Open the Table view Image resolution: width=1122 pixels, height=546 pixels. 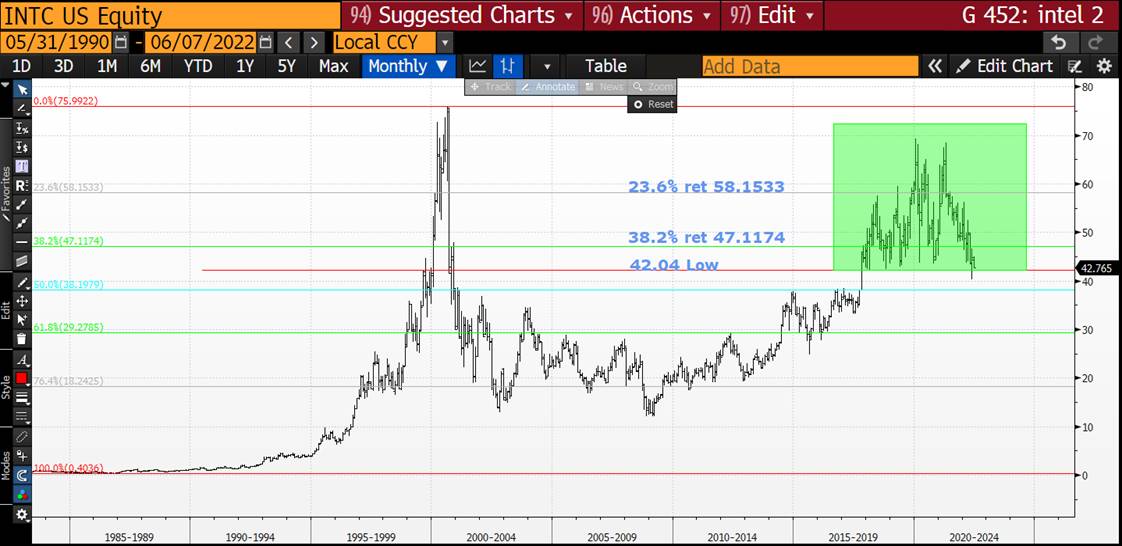click(x=605, y=66)
